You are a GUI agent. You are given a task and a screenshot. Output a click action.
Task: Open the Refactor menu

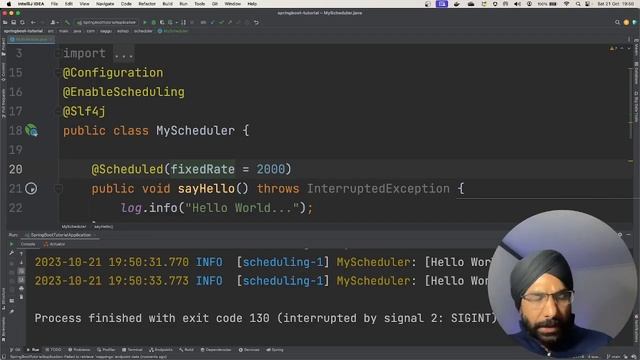(x=147, y=4)
